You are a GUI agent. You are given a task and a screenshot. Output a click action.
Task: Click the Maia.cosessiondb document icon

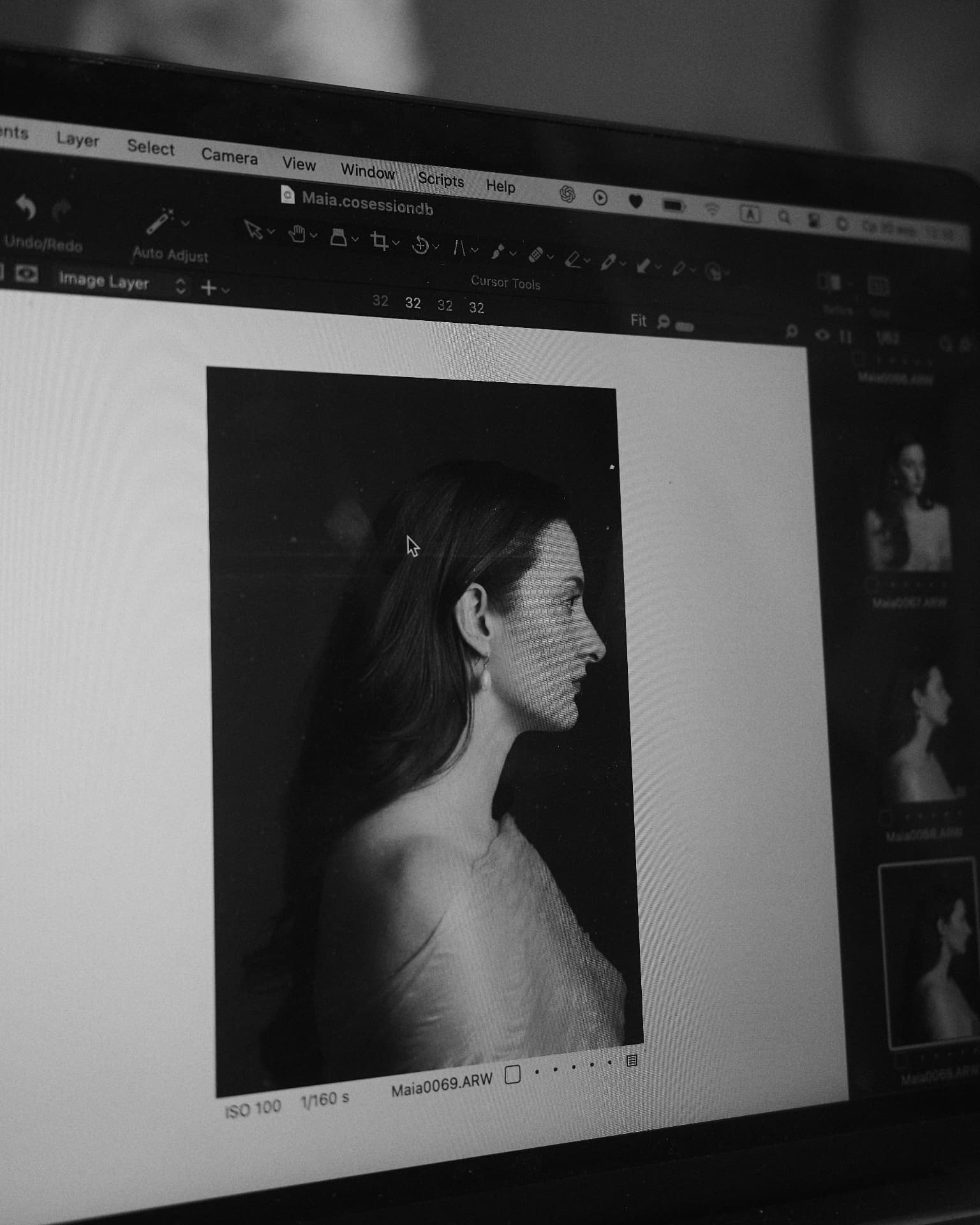click(x=288, y=195)
